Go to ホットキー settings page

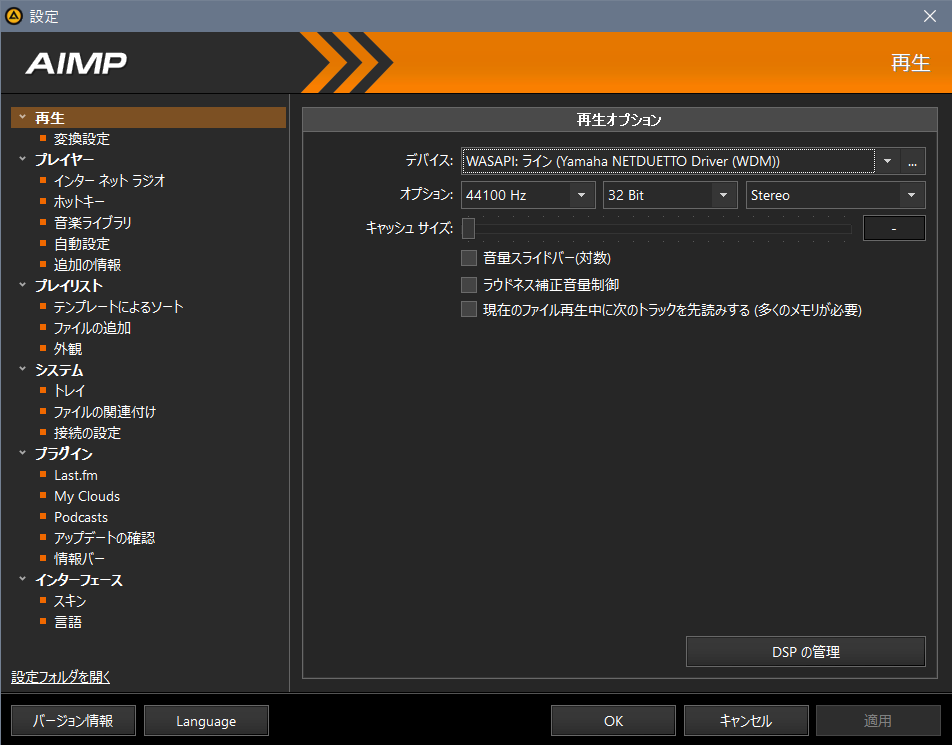pyautogui.click(x=80, y=202)
